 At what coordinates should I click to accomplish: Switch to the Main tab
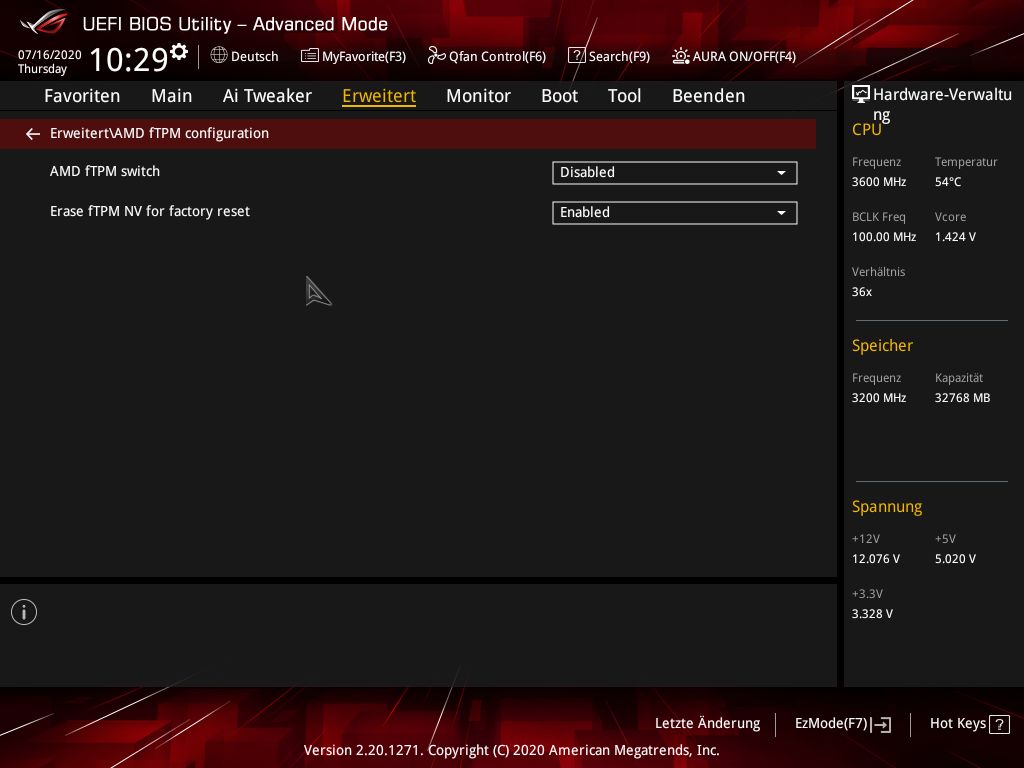click(172, 96)
